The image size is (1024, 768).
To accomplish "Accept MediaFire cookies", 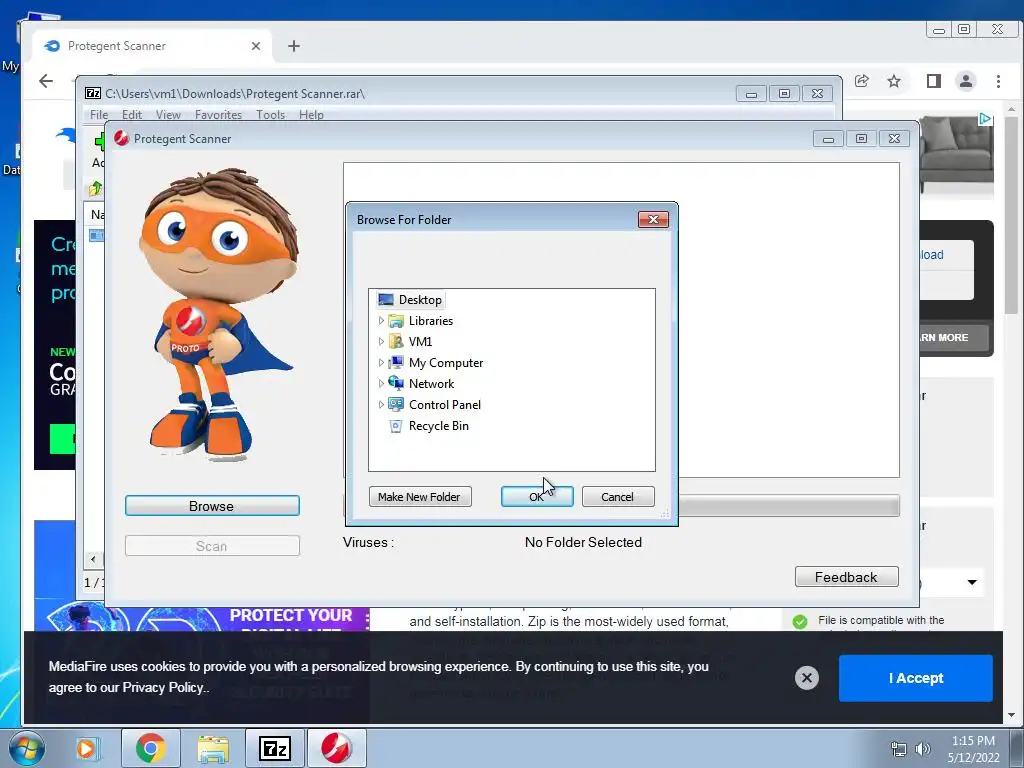I will tap(916, 679).
